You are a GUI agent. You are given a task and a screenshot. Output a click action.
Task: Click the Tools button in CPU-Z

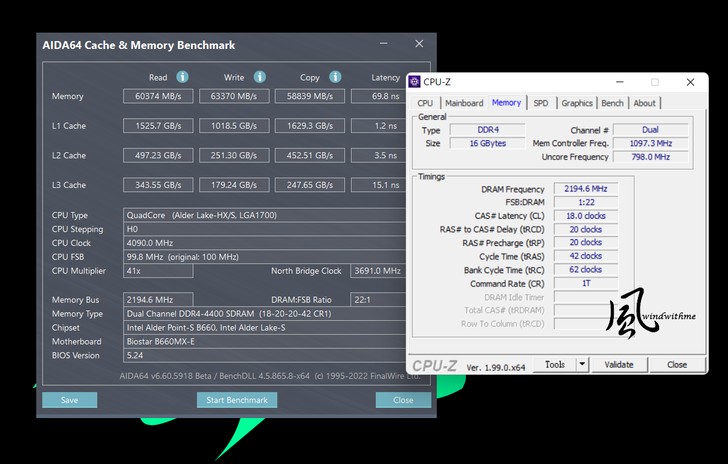555,365
